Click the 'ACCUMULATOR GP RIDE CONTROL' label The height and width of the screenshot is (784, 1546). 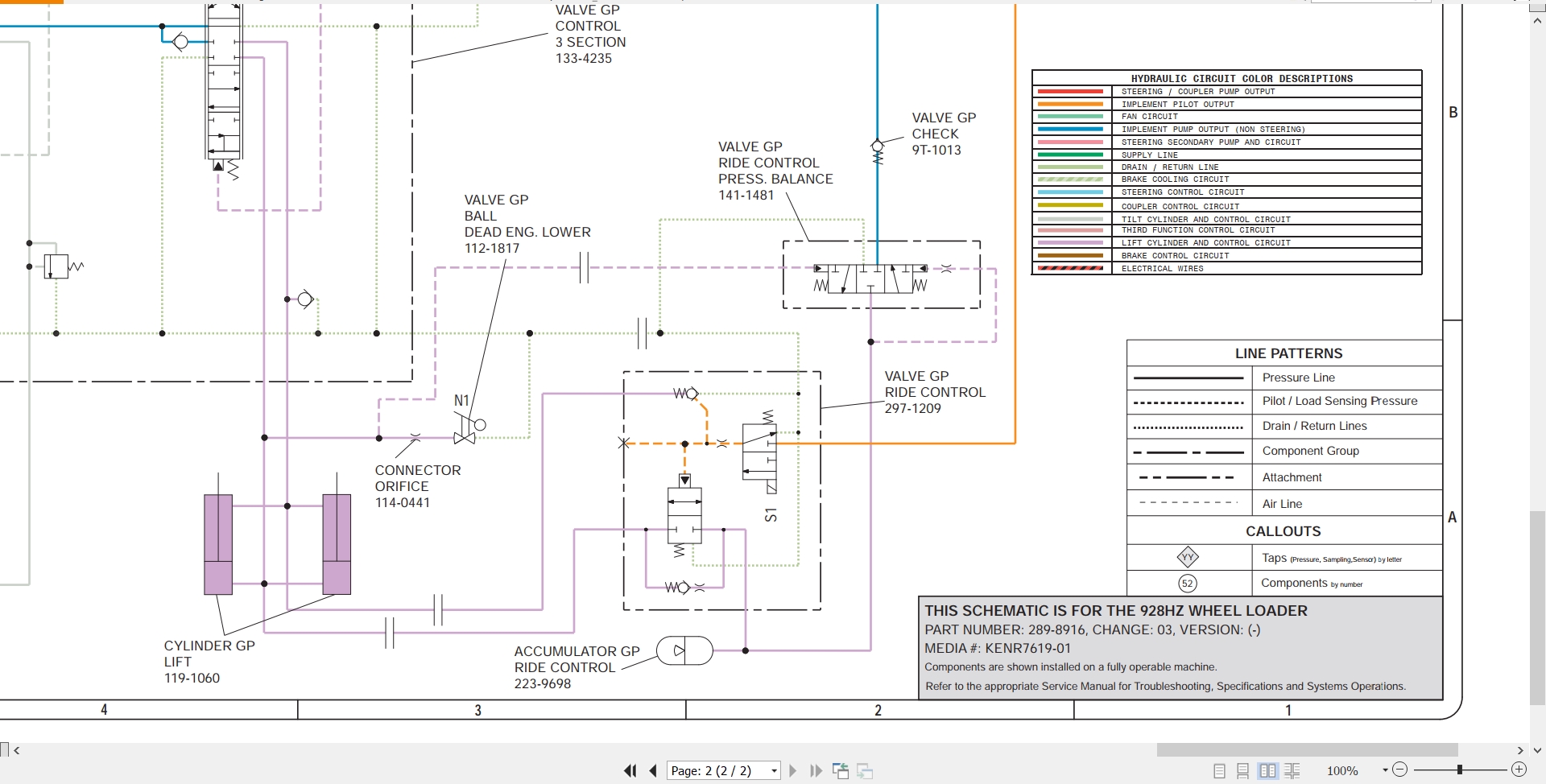pos(577,659)
